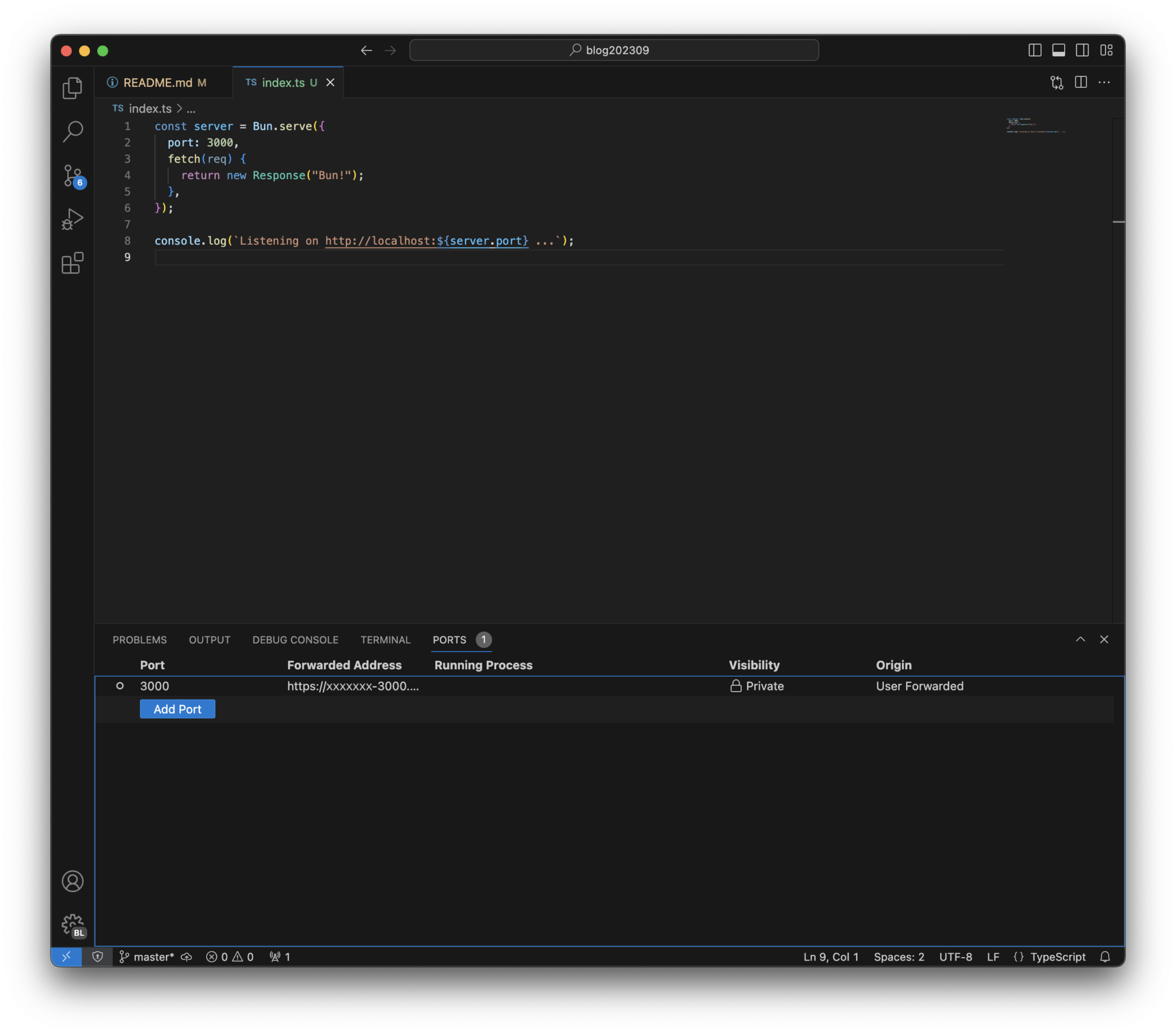Screen dimensions: 1176x1034
Task: Change UTF-8 file encoding
Action: coord(955,956)
